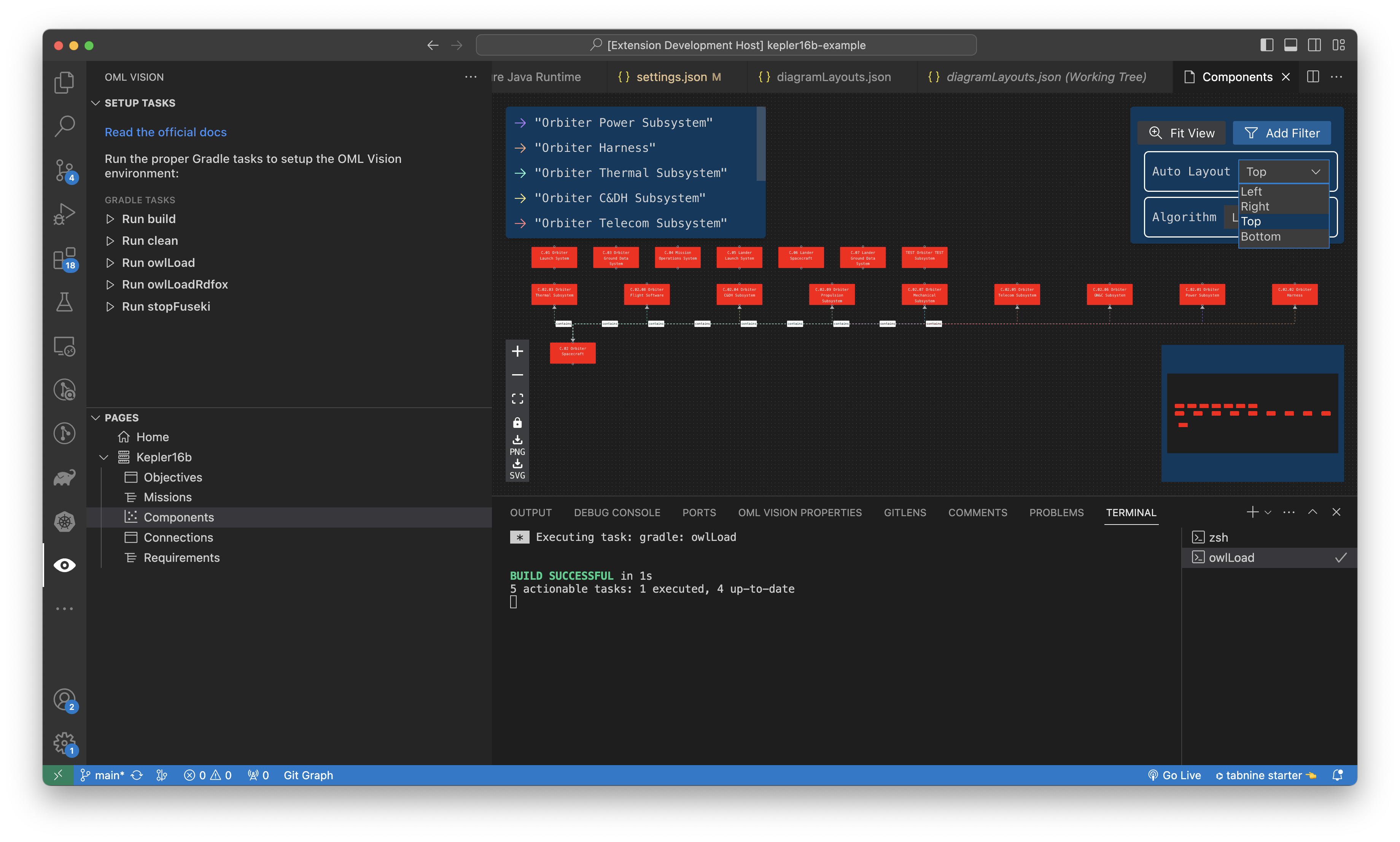Open the Run and Debug view
This screenshot has height=842, width=1400.
[x=64, y=214]
